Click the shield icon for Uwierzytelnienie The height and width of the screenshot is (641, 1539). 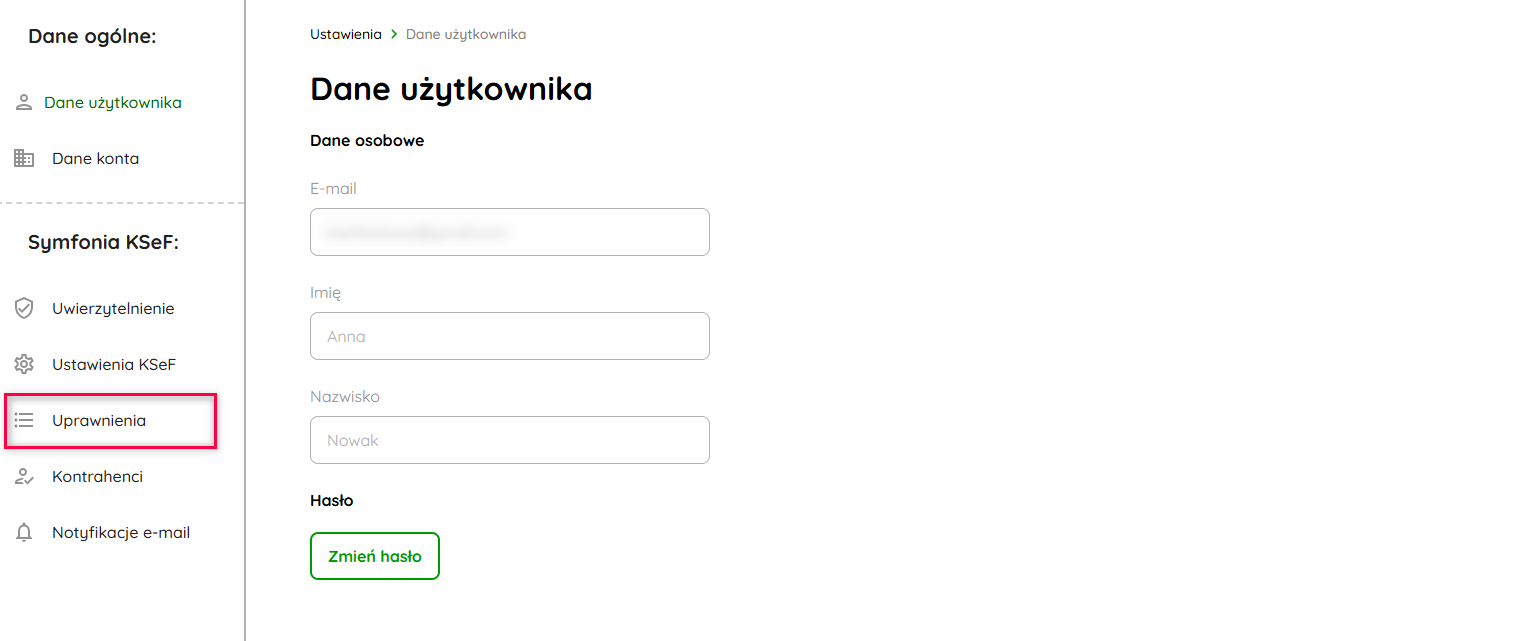tap(24, 308)
